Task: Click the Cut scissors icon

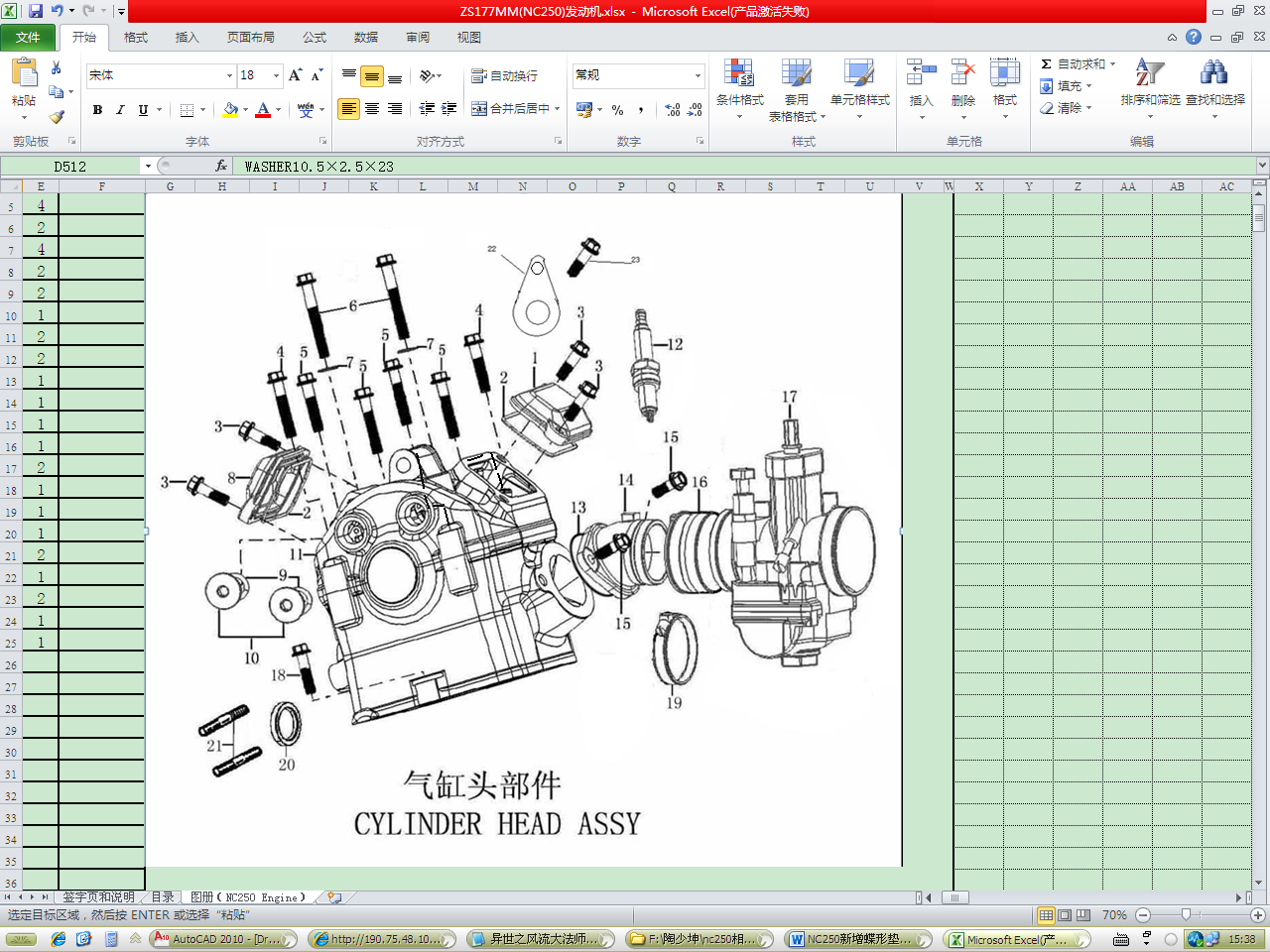Action: coord(57,68)
